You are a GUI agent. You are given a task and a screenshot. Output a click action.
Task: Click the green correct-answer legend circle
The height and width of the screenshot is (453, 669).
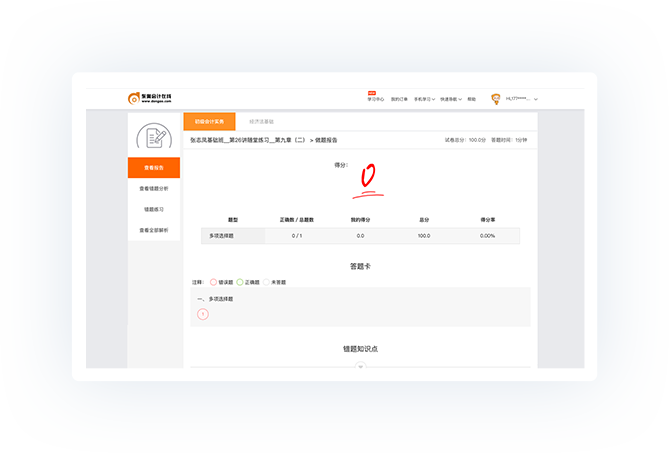pyautogui.click(x=240, y=282)
